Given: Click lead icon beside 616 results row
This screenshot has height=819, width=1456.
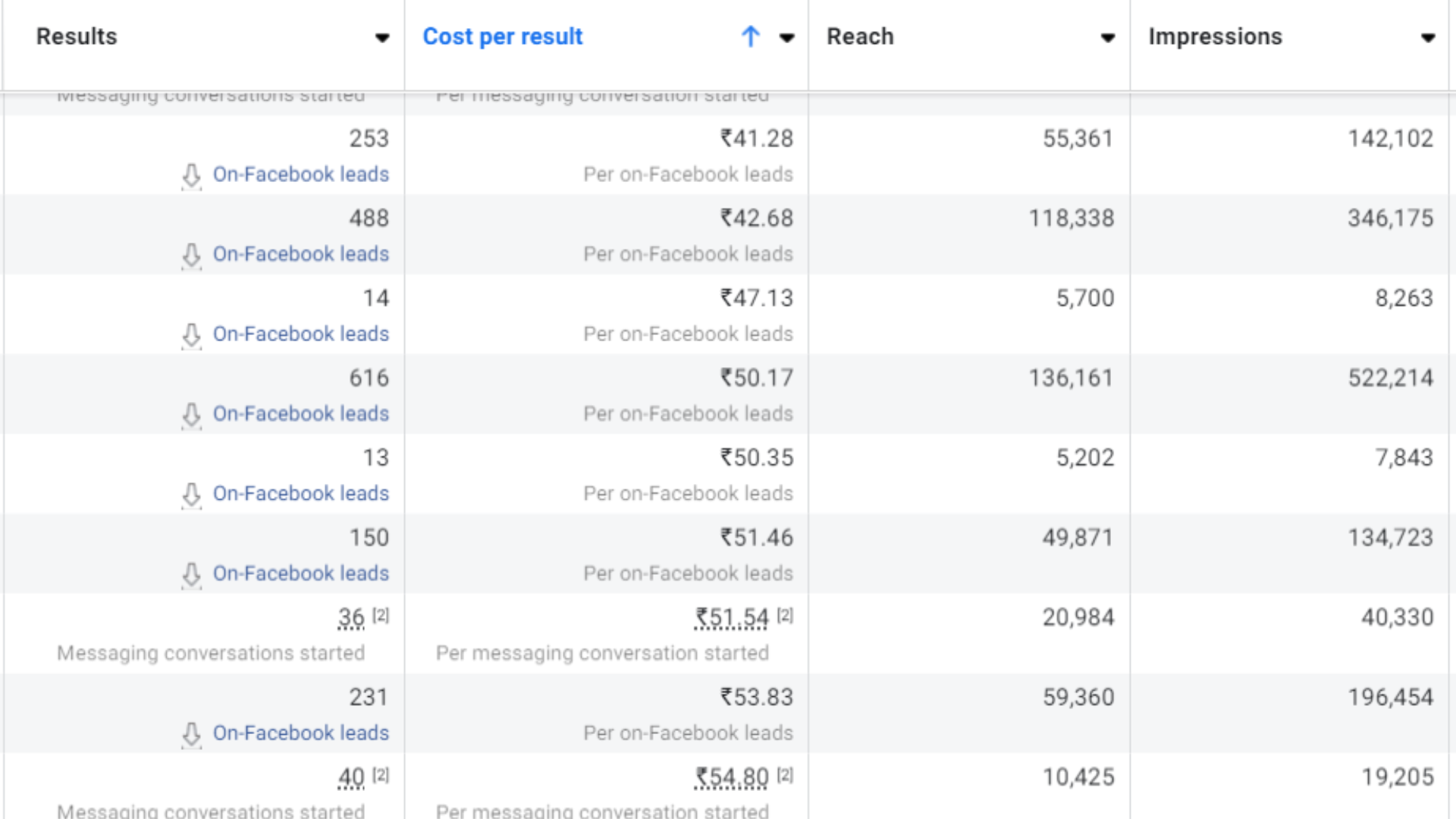Looking at the screenshot, I should click(192, 415).
